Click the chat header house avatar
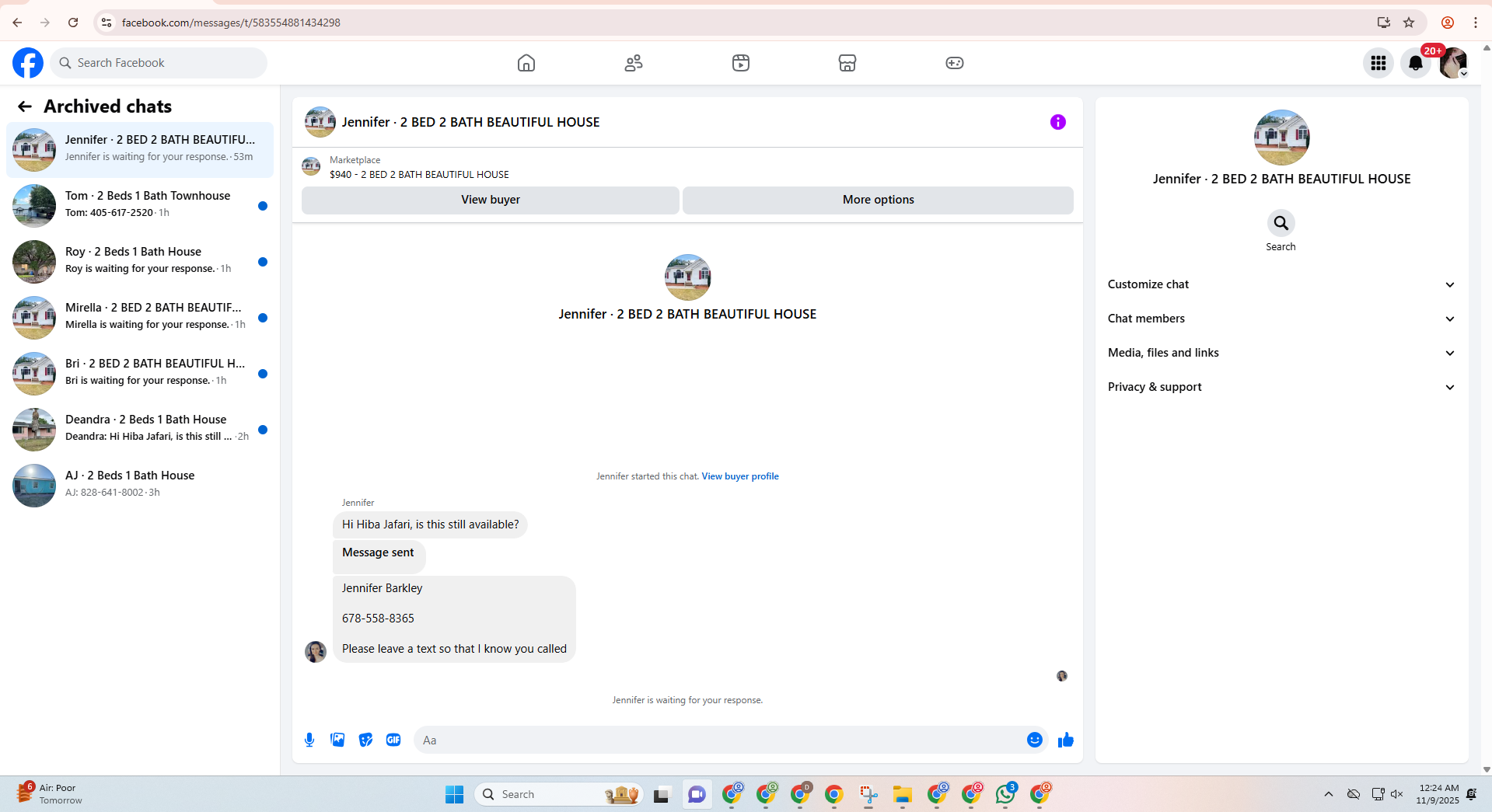 point(320,122)
